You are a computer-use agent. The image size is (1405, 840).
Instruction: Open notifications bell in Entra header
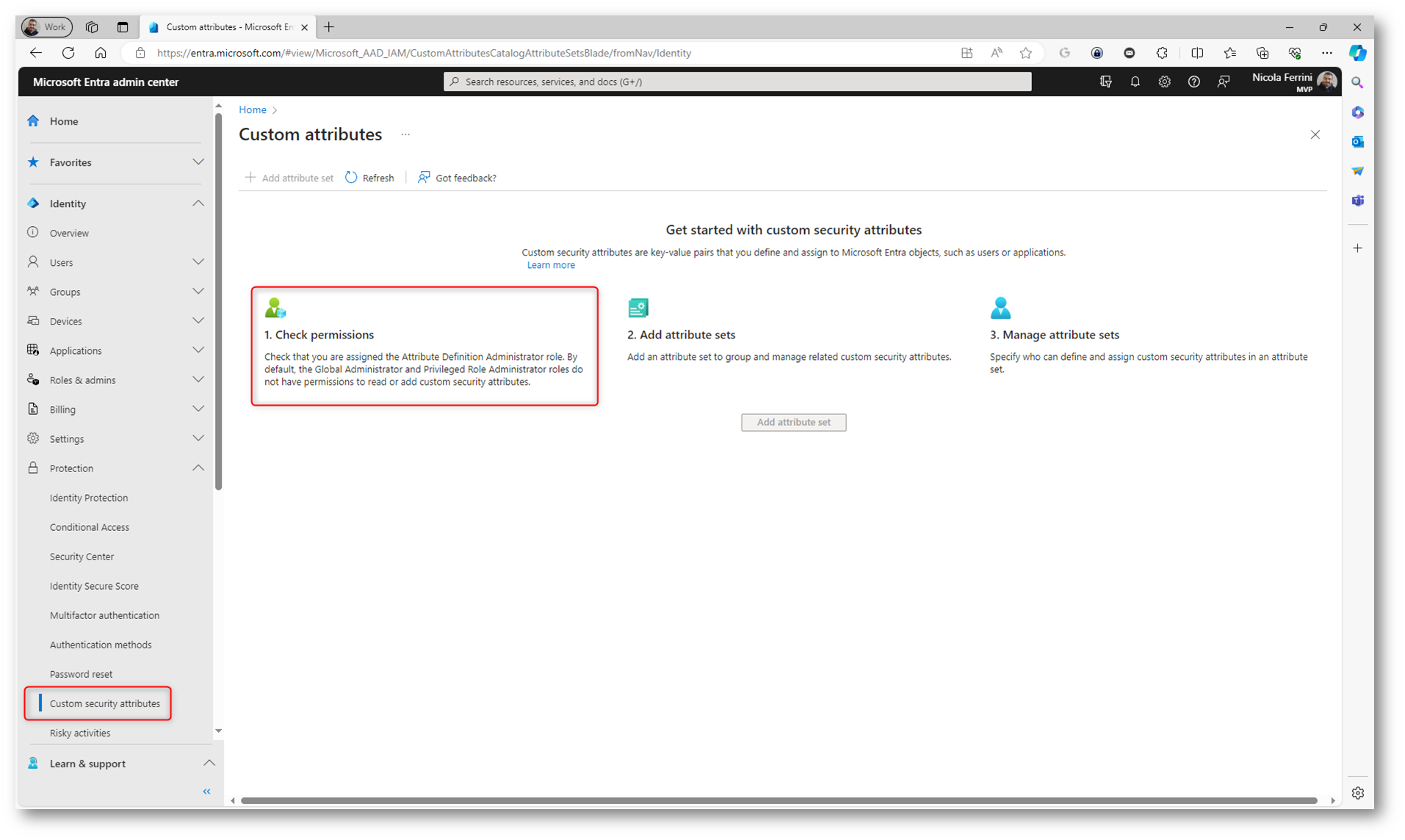(1135, 82)
